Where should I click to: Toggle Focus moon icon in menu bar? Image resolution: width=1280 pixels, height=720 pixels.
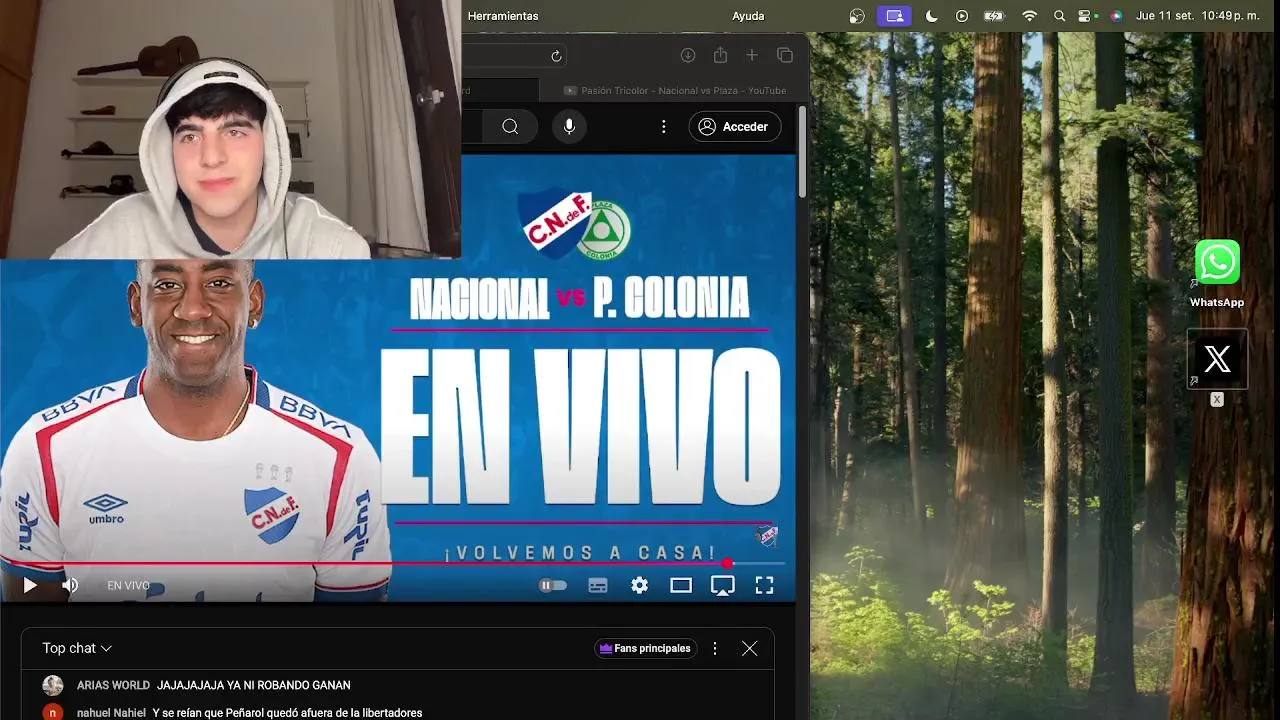pyautogui.click(x=931, y=16)
